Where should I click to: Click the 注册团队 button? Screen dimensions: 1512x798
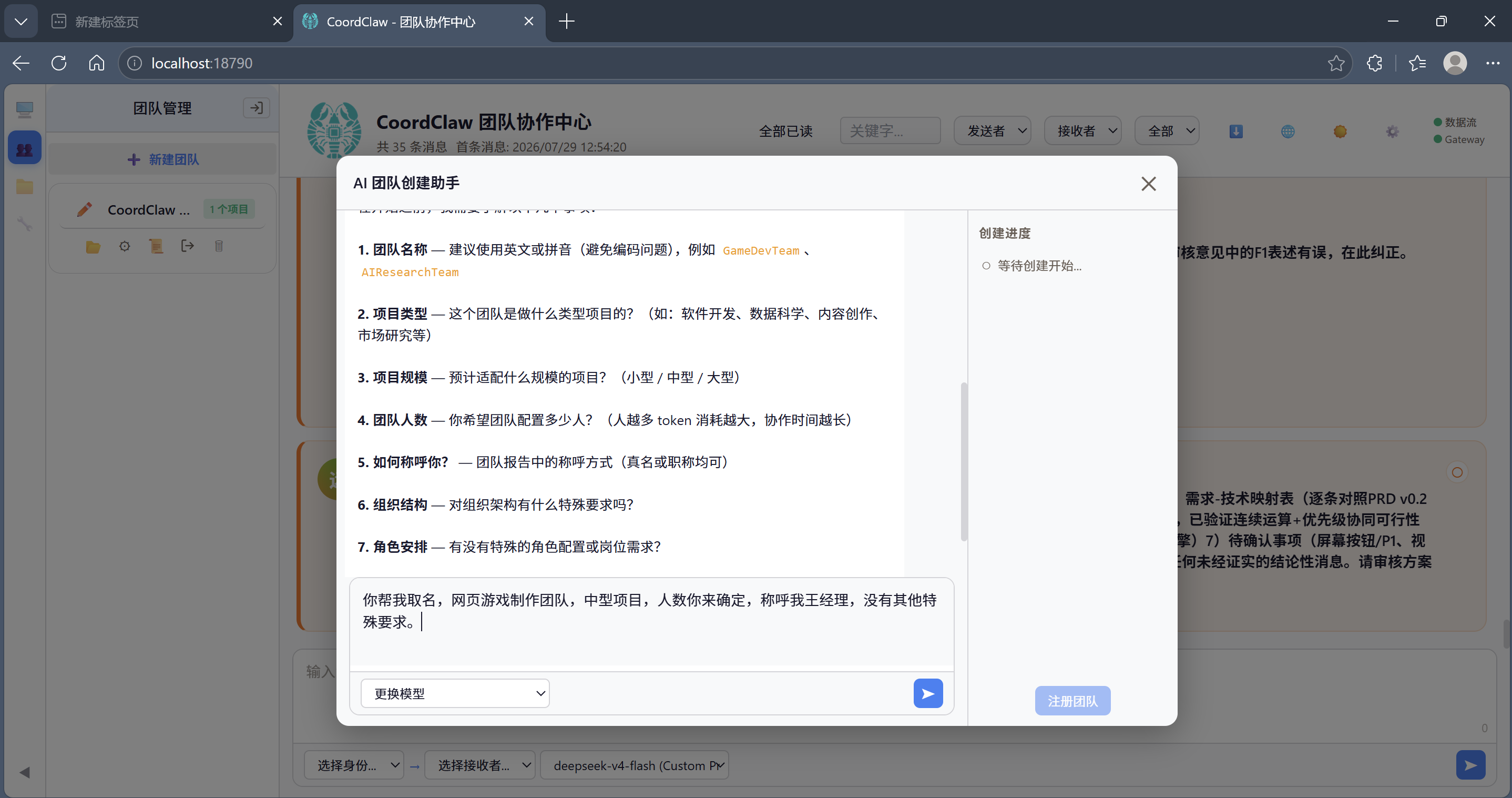click(1072, 701)
